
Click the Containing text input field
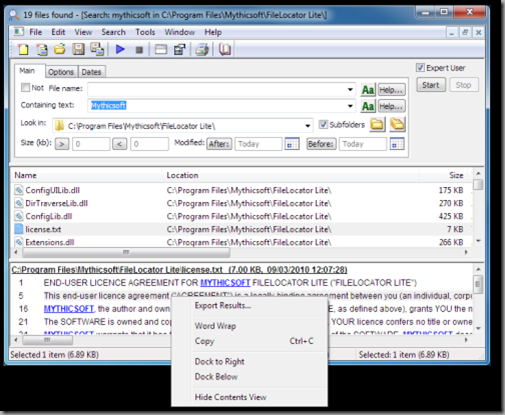(x=222, y=106)
